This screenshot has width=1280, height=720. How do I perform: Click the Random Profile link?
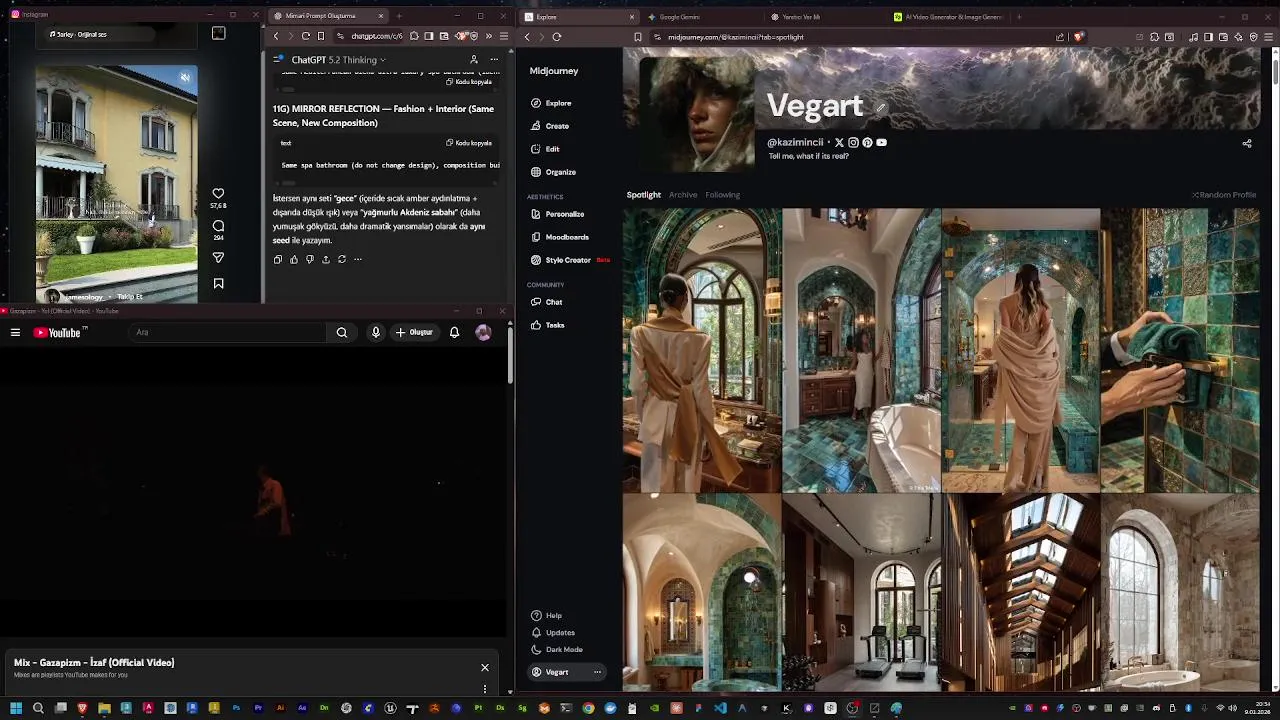(x=1224, y=195)
